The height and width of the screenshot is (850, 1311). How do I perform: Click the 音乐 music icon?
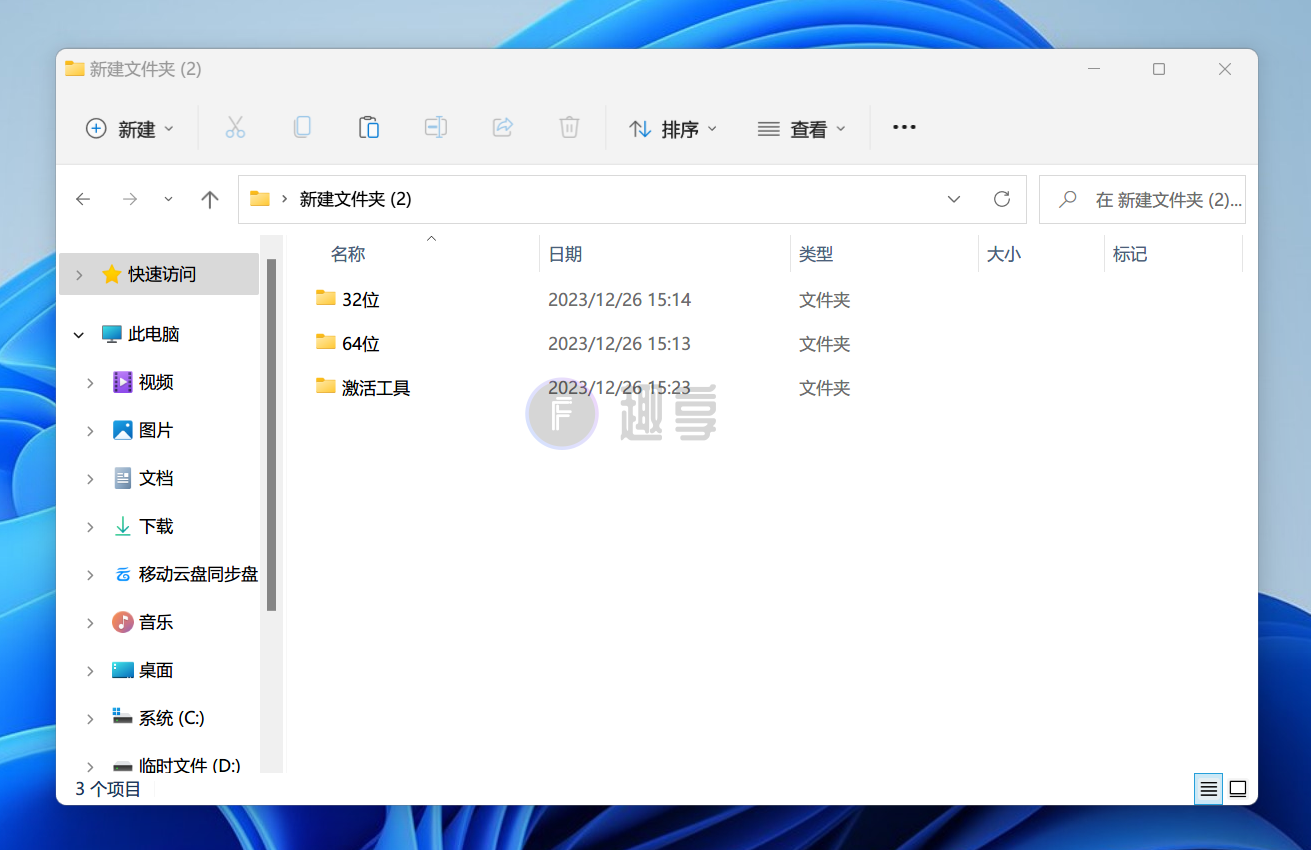[122, 622]
